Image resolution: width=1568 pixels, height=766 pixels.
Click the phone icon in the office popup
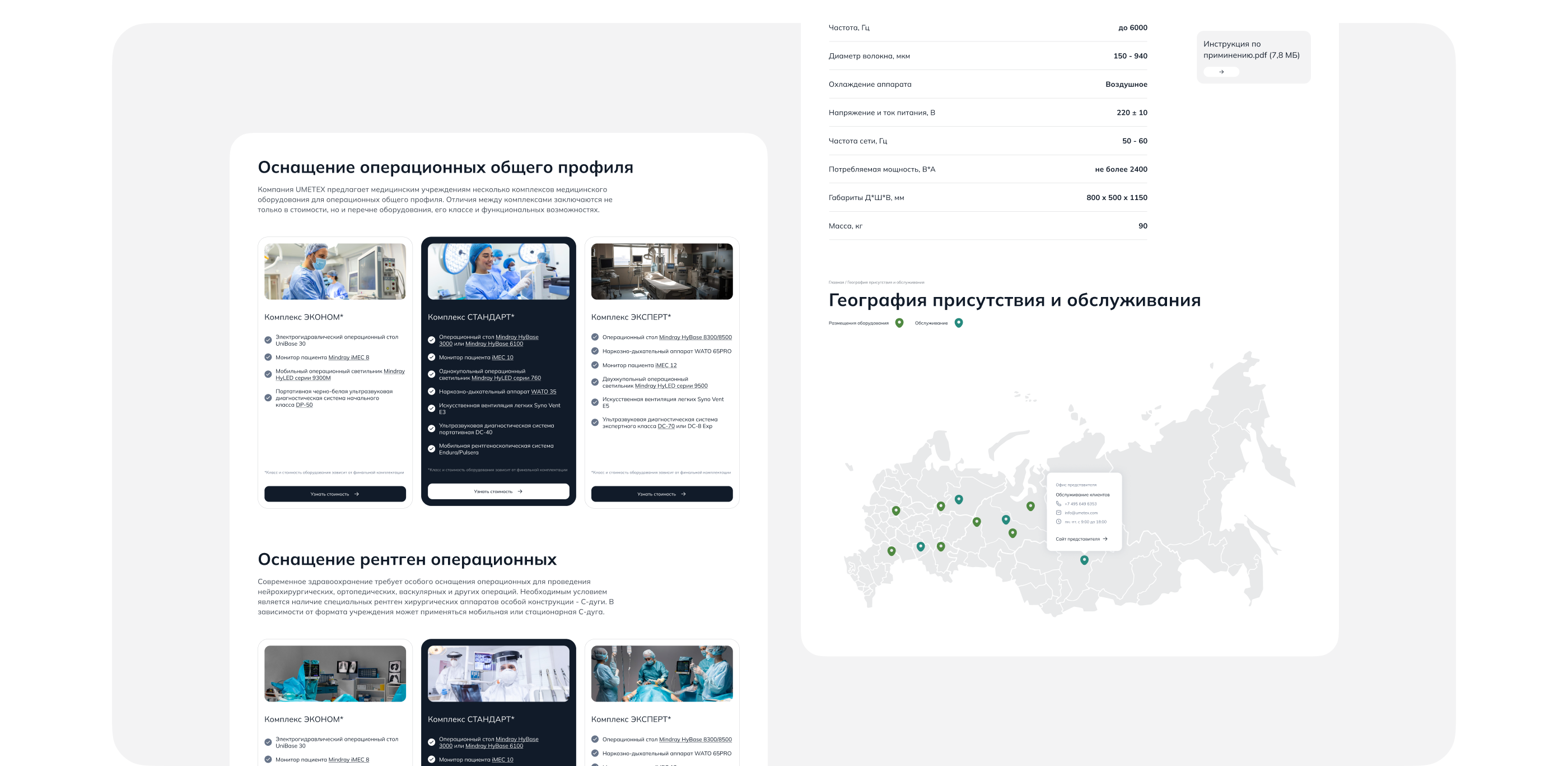pyautogui.click(x=1058, y=504)
